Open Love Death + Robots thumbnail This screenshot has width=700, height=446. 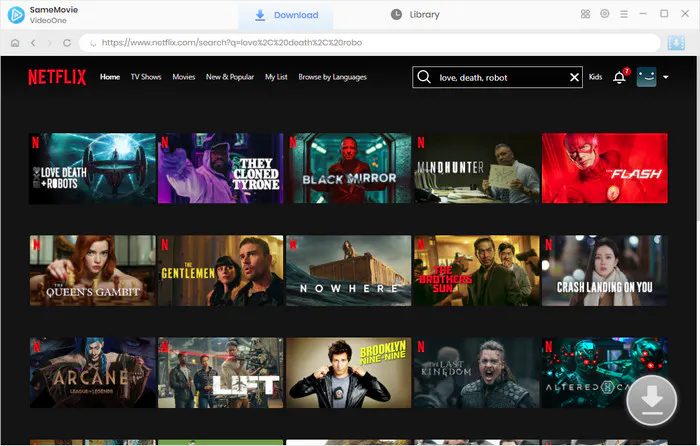(92, 168)
